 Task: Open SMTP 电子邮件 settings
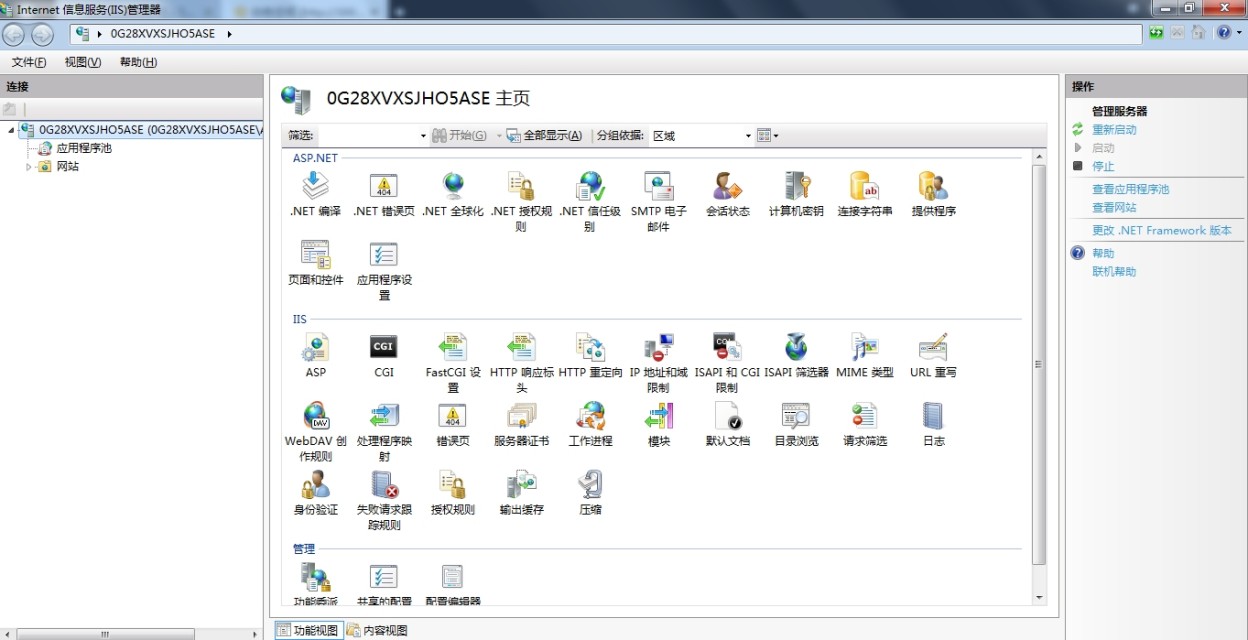[658, 200]
